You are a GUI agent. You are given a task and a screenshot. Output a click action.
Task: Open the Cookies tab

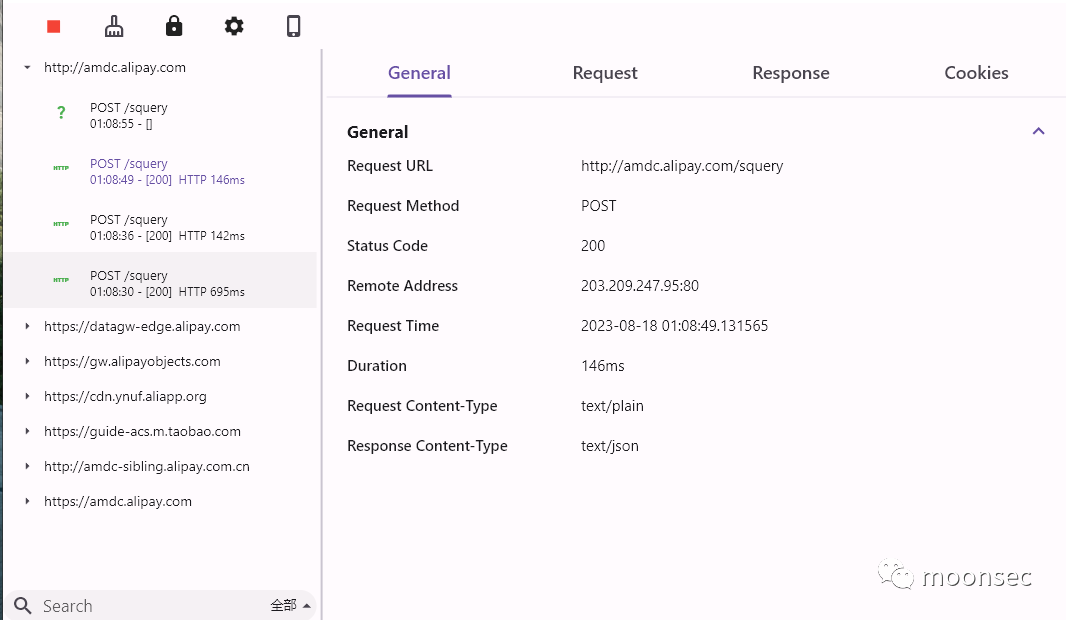click(976, 73)
